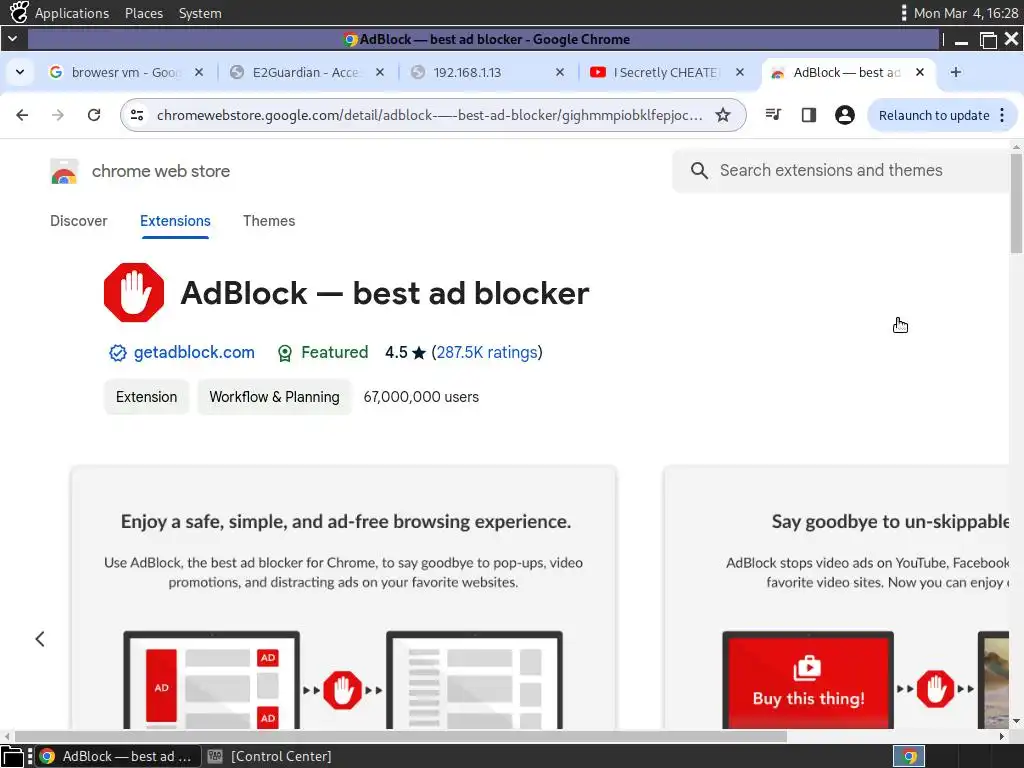Close the YouTube 'I Secretly CHEATED' tab
This screenshot has width=1024, height=768.
[740, 72]
